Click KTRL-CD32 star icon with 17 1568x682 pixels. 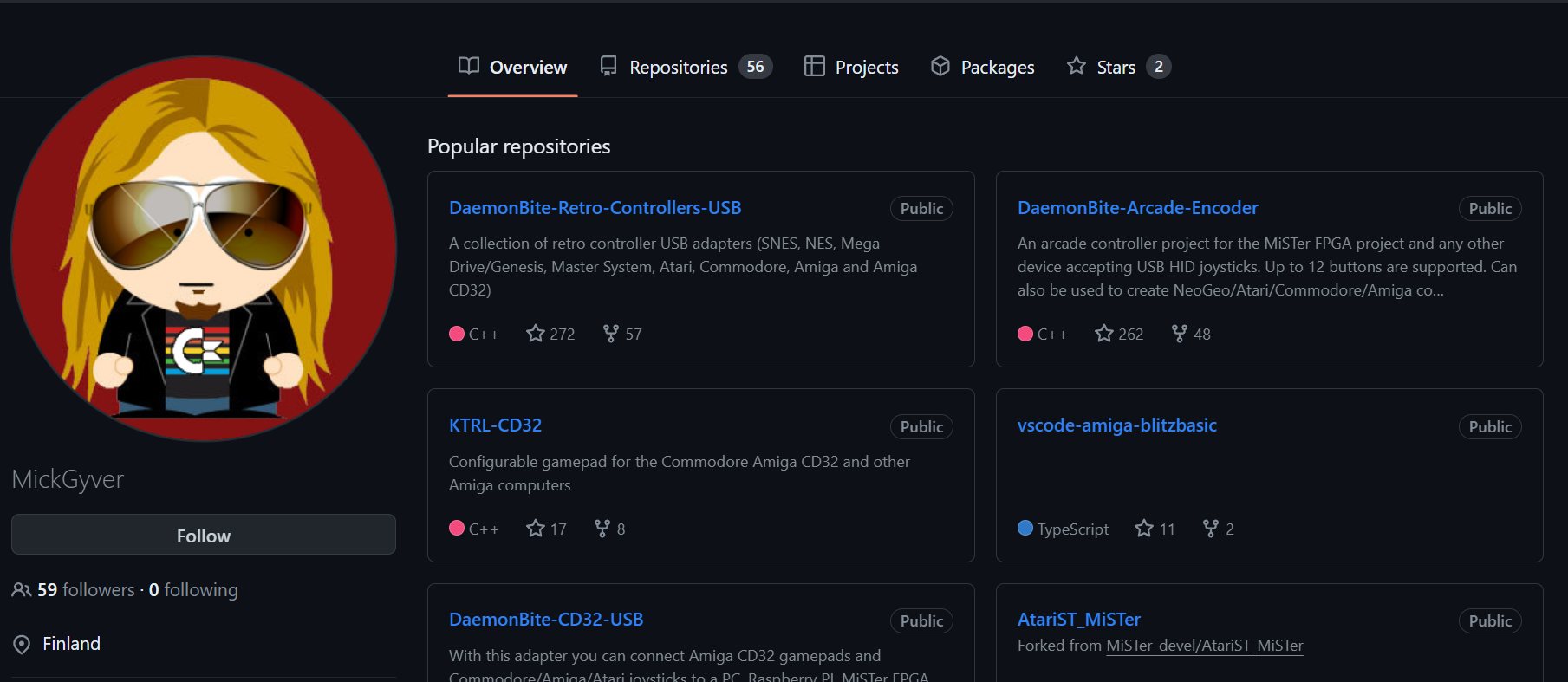tap(536, 528)
